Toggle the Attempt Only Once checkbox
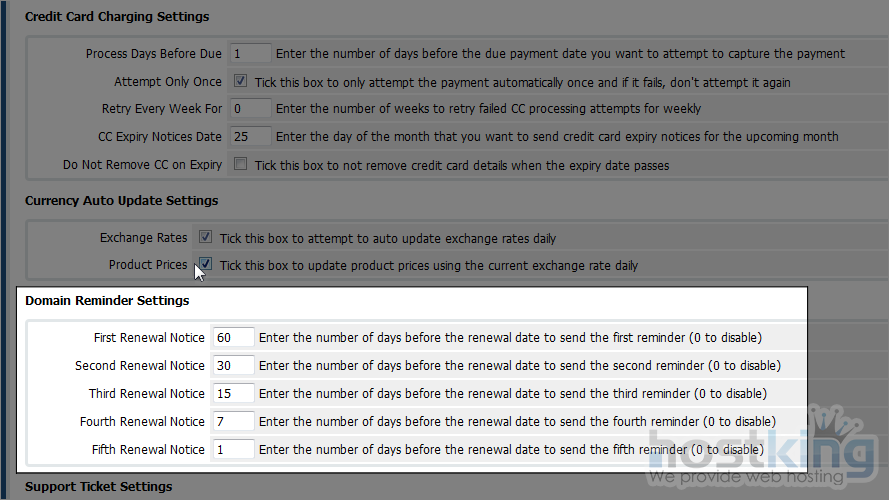The image size is (889, 500). point(240,81)
